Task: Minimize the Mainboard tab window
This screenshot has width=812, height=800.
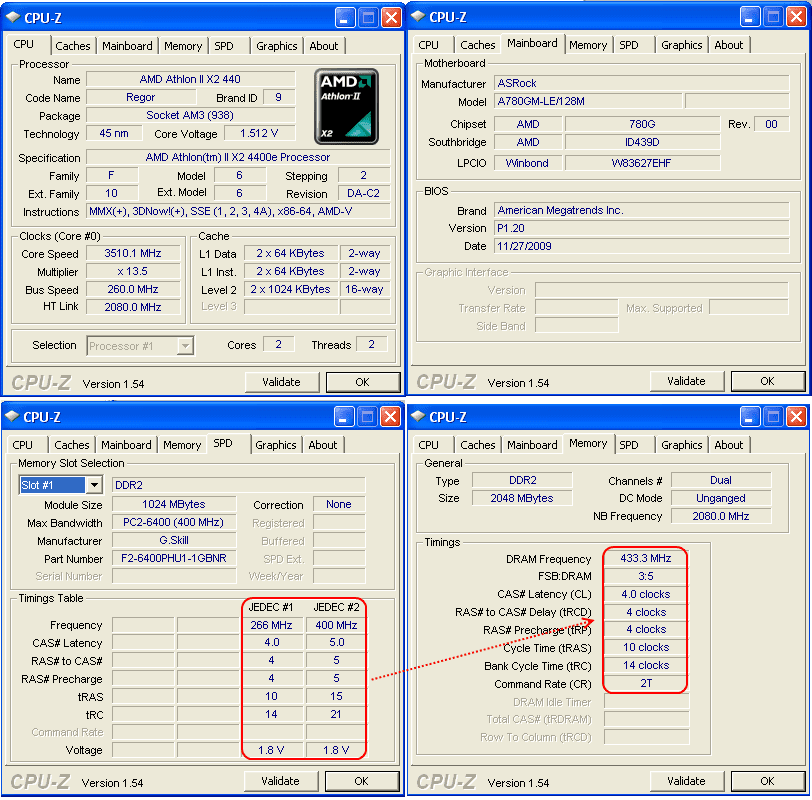Action: click(750, 17)
